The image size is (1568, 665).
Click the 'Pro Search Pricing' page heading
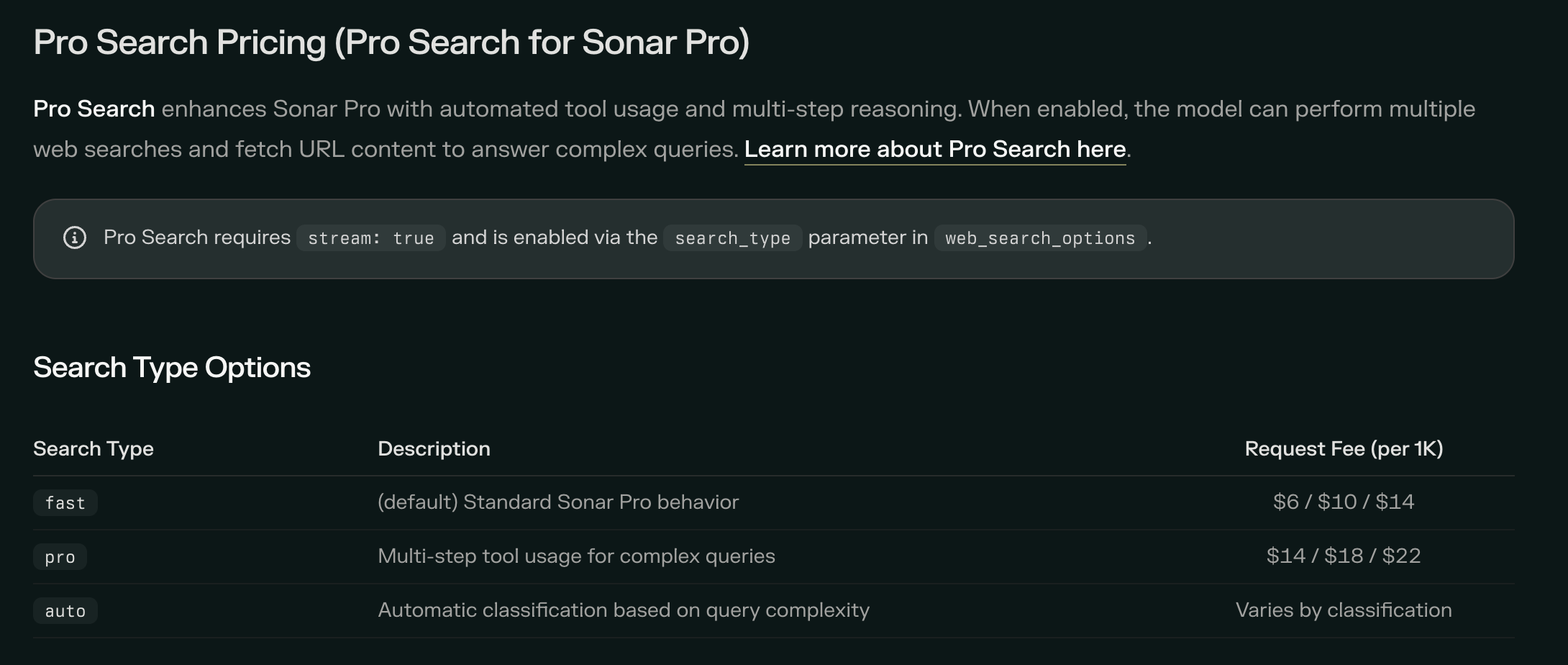pyautogui.click(x=391, y=42)
